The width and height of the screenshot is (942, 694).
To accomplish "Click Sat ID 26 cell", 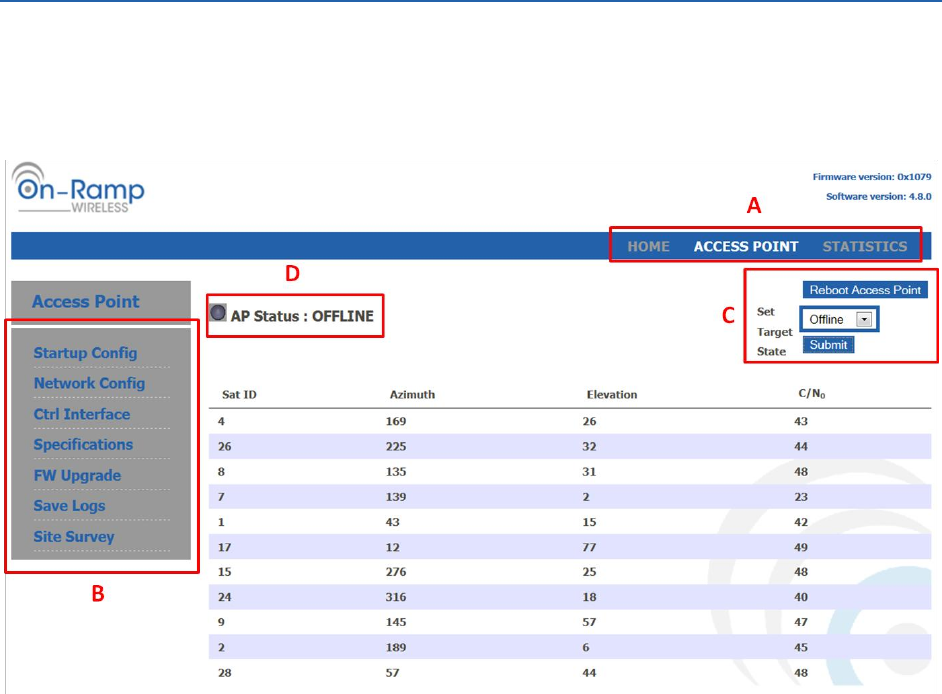I will (x=225, y=446).
